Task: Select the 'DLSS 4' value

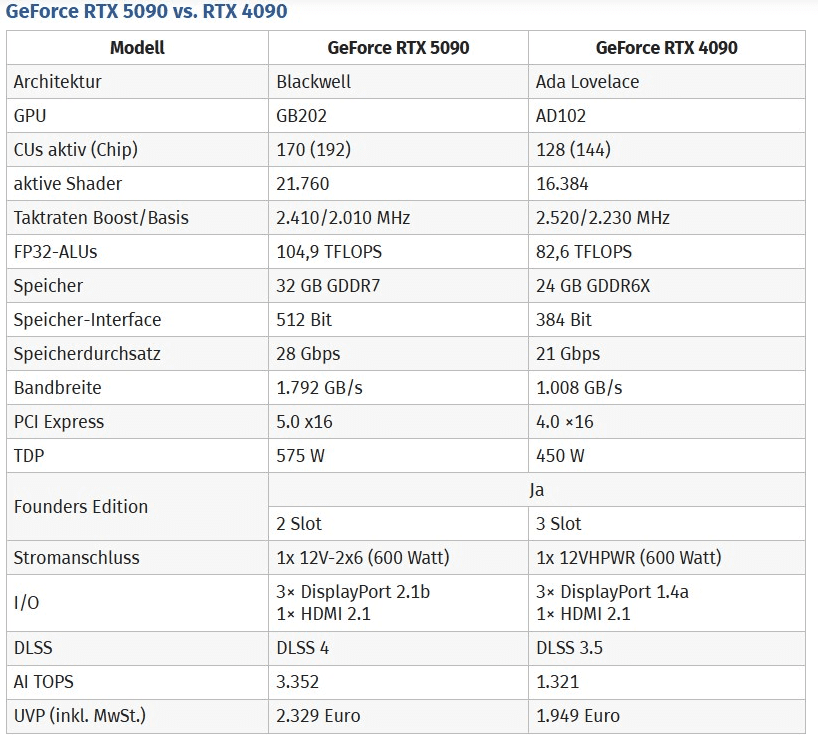Action: click(x=303, y=647)
